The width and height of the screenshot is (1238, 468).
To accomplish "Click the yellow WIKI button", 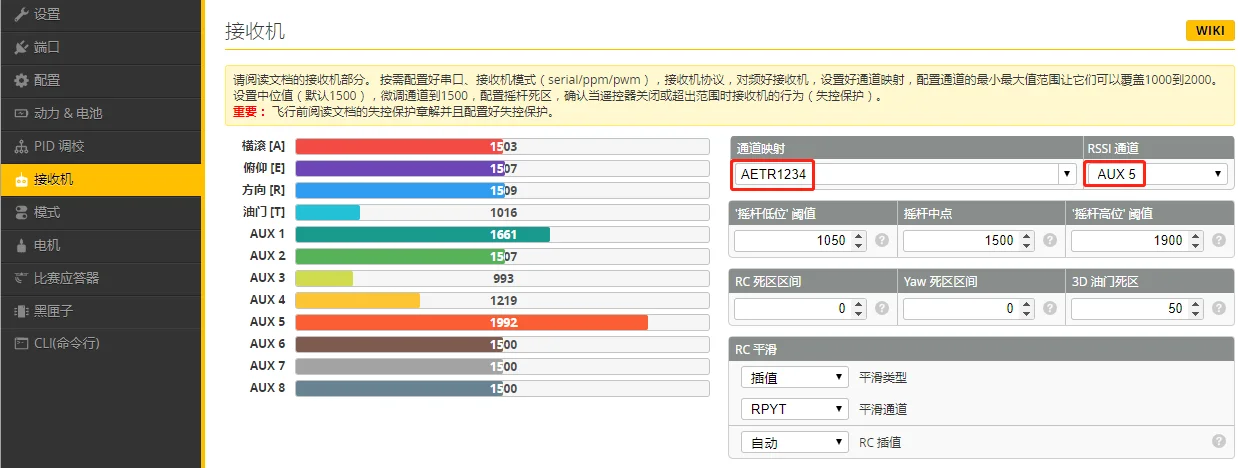I will pos(1209,31).
